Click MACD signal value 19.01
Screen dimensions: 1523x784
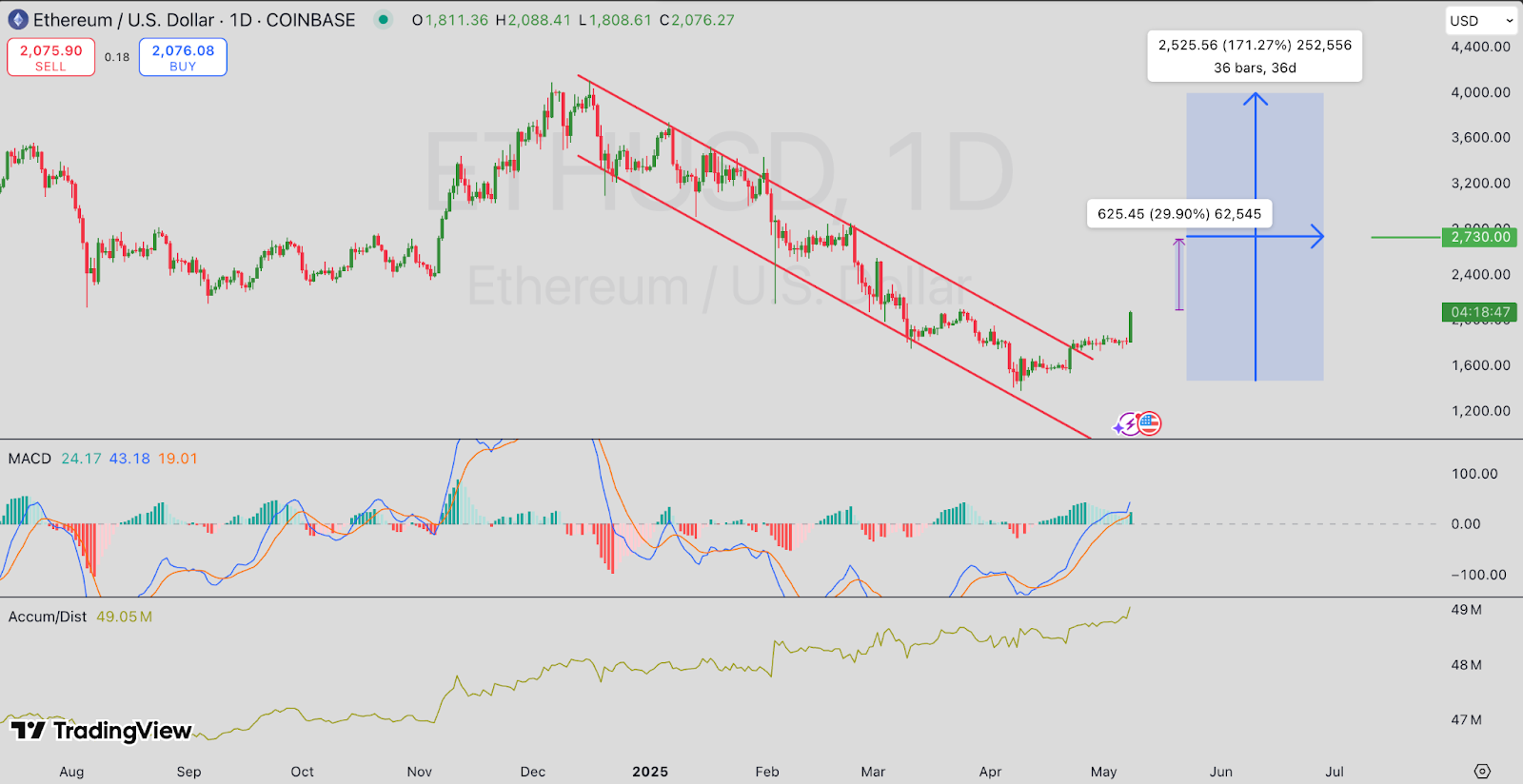pos(178,459)
